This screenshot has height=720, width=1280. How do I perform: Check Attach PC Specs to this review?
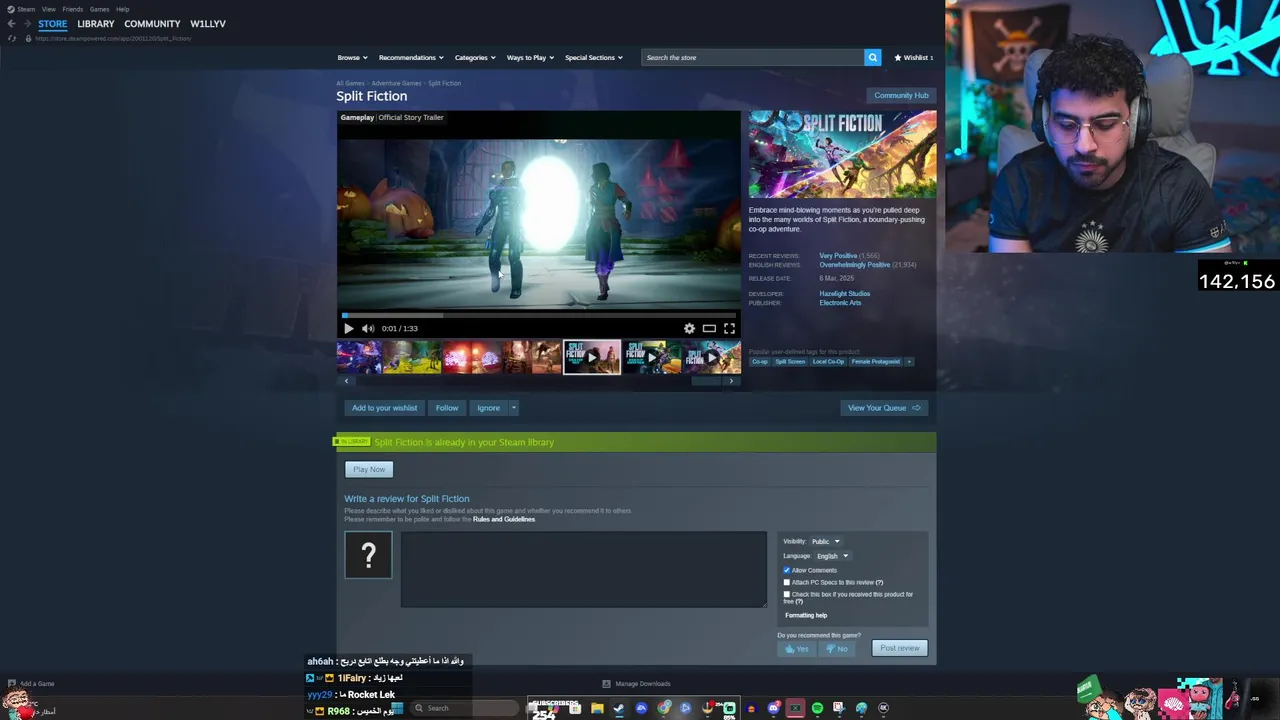click(787, 582)
